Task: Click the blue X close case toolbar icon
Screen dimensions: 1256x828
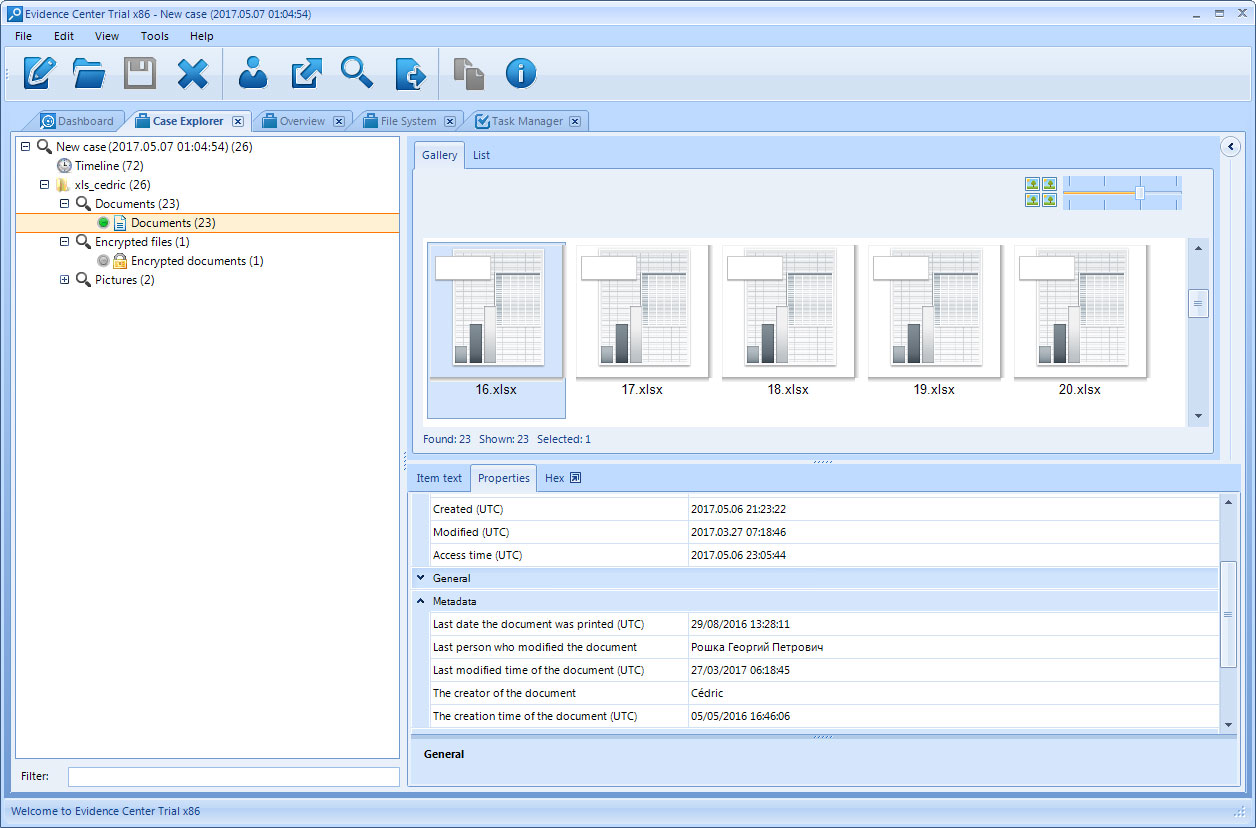Action: [x=192, y=74]
